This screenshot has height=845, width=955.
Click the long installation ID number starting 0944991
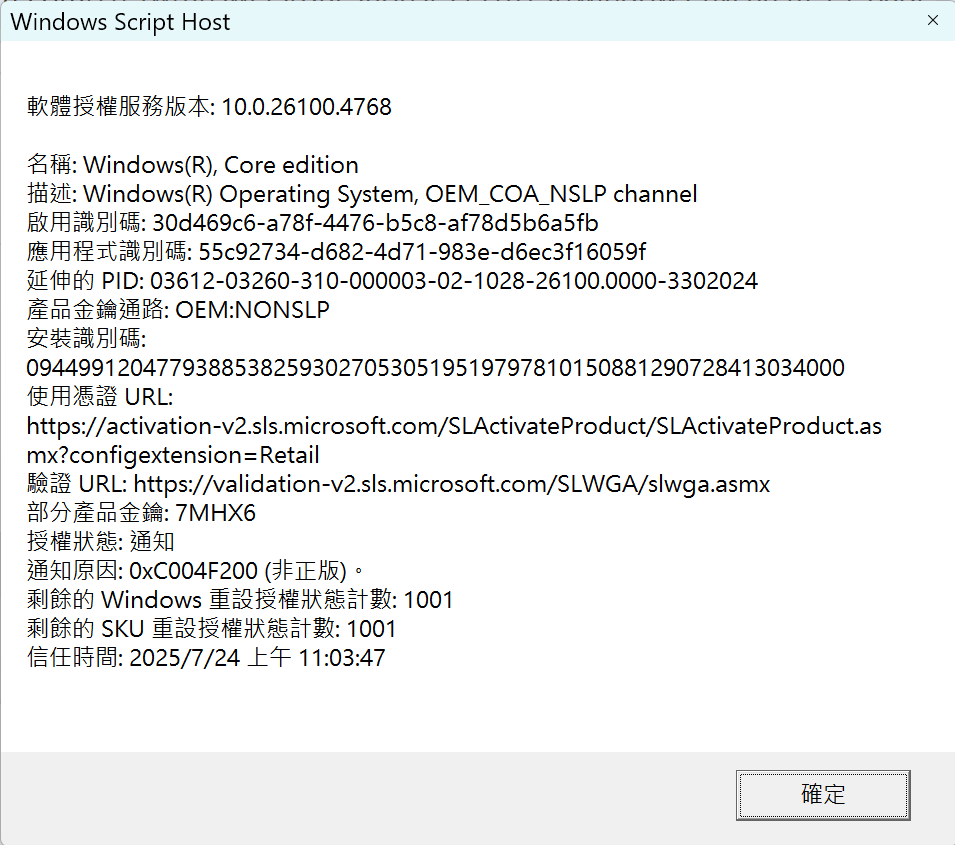click(x=435, y=368)
